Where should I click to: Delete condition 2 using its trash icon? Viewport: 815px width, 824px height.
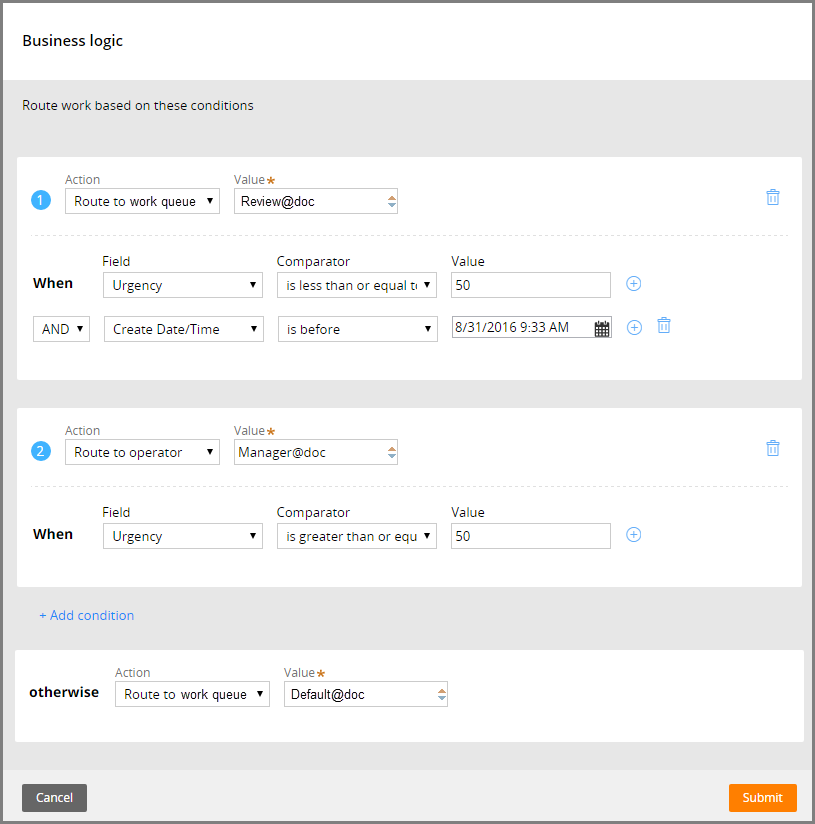[772, 448]
